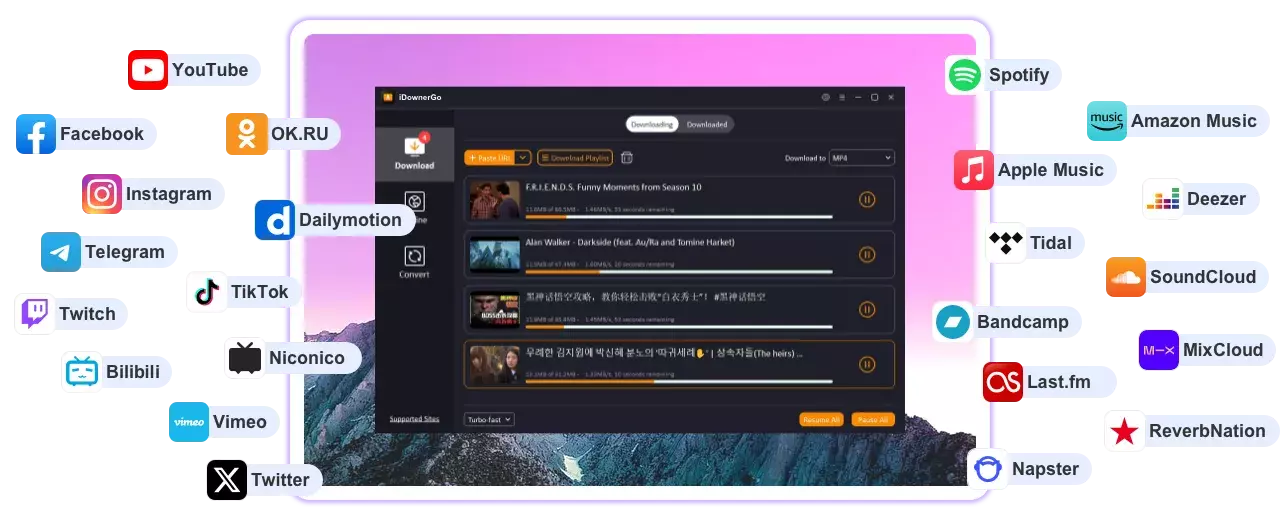The image size is (1280, 521).
Task: Click the Alan Walker - Darkside title text
Action: click(x=630, y=242)
